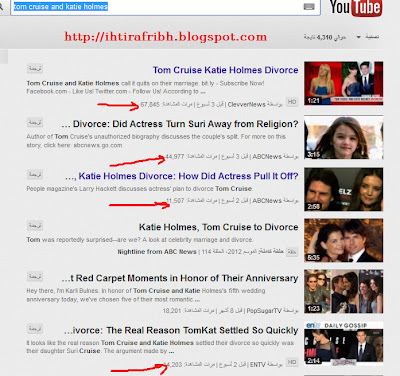Click the 18,201 views count text
Image resolution: width=400 pixels, height=376 pixels.
(172, 311)
